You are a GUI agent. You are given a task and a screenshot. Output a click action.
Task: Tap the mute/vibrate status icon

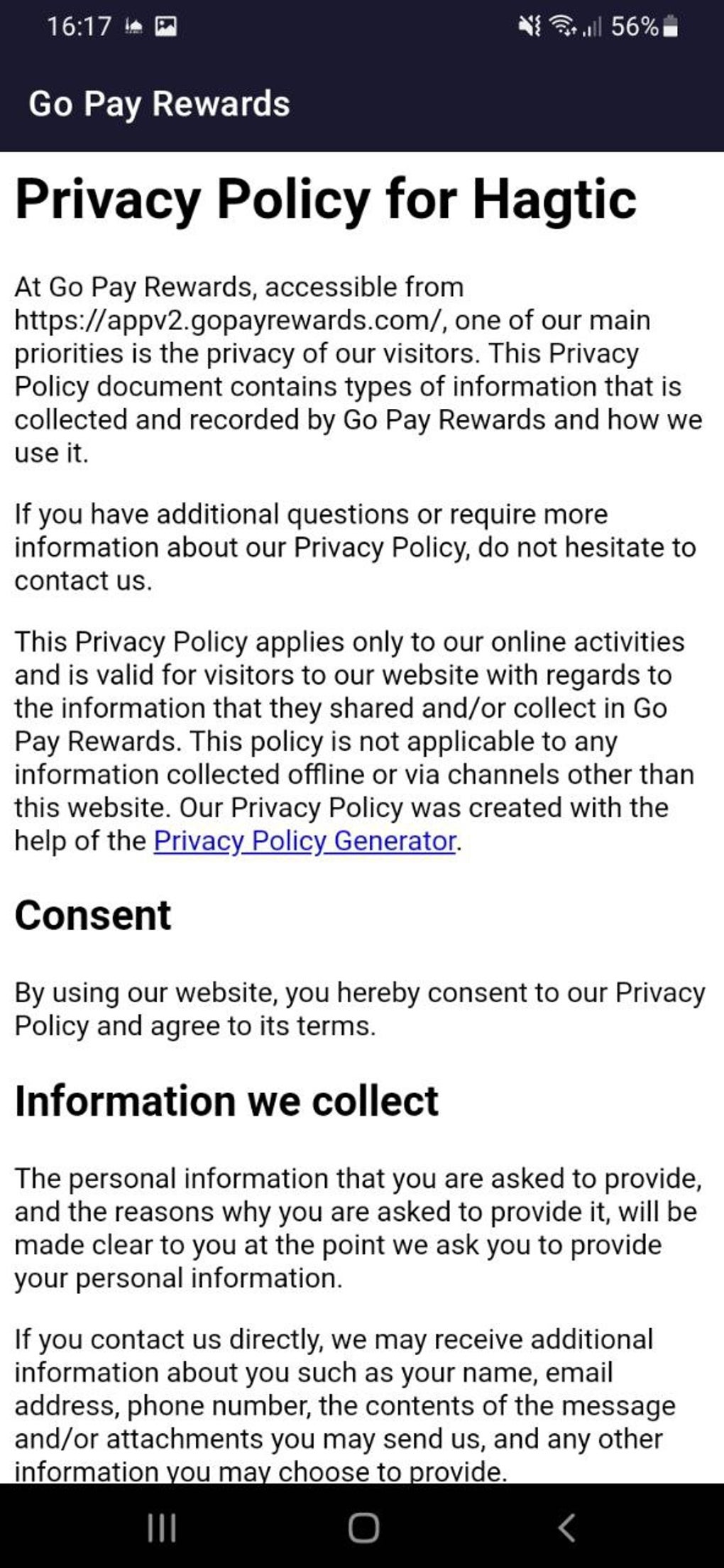pos(530,27)
